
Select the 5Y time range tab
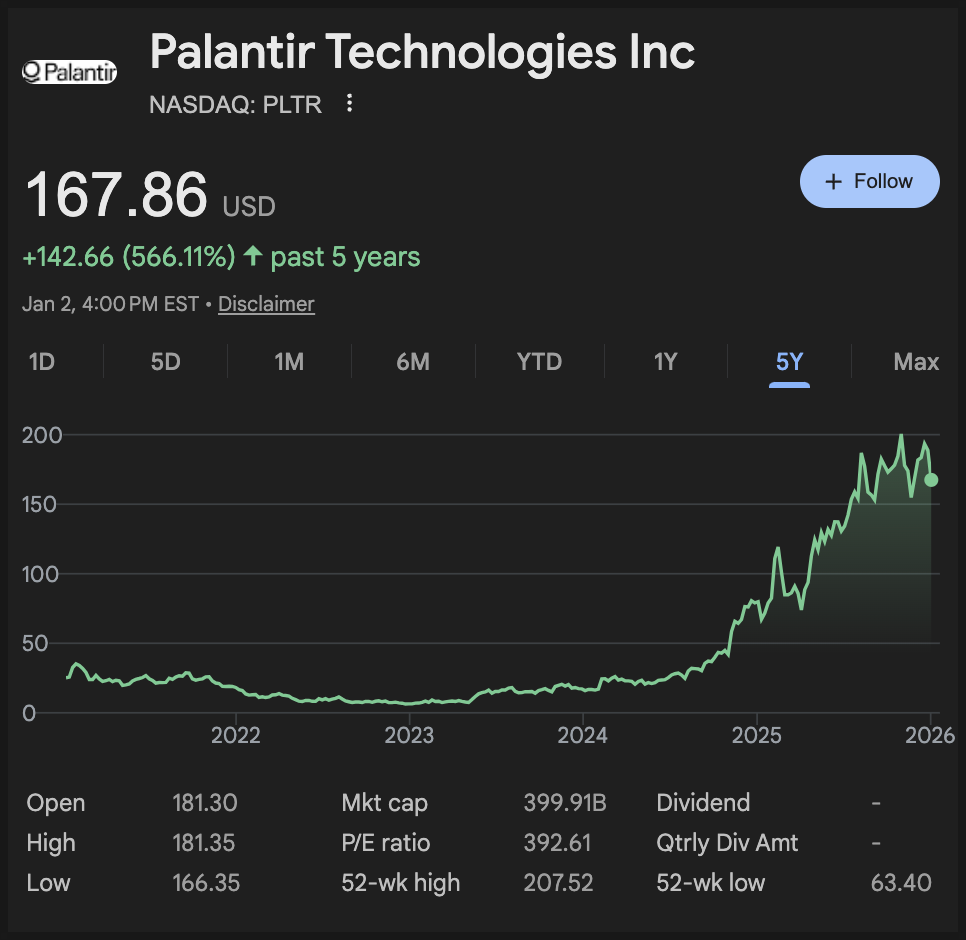coord(789,361)
